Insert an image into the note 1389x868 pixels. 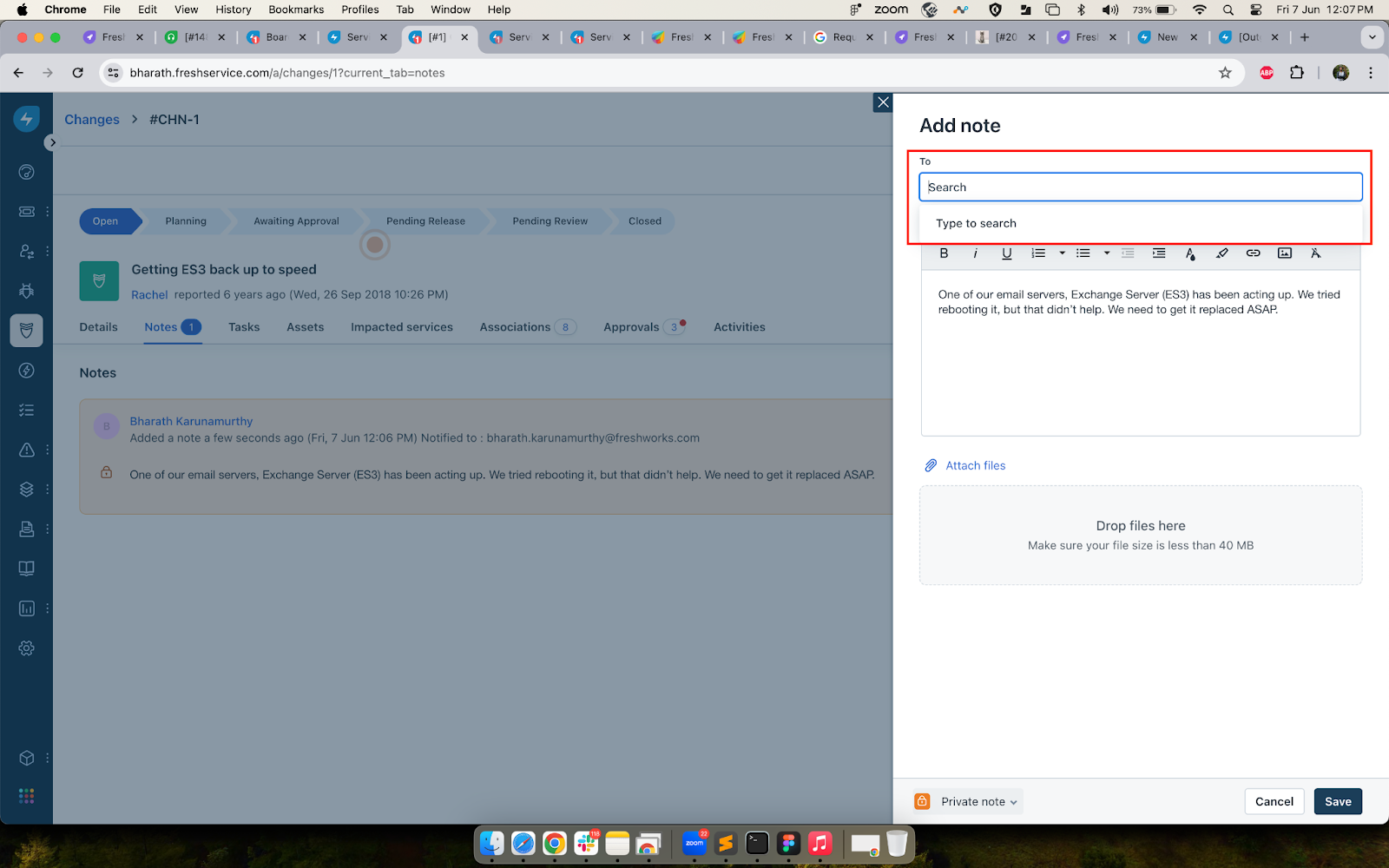point(1285,253)
